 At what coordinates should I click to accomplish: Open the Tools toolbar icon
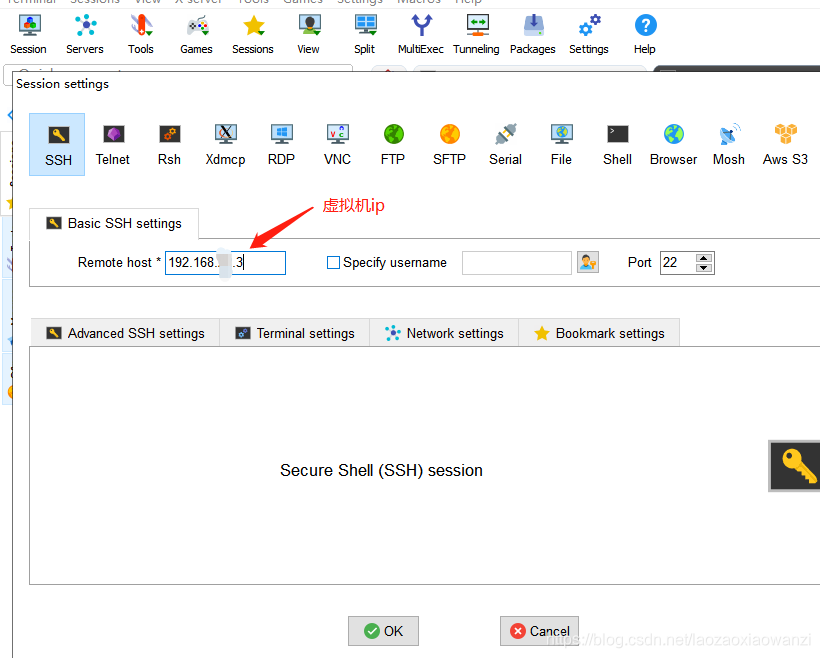[x=141, y=35]
